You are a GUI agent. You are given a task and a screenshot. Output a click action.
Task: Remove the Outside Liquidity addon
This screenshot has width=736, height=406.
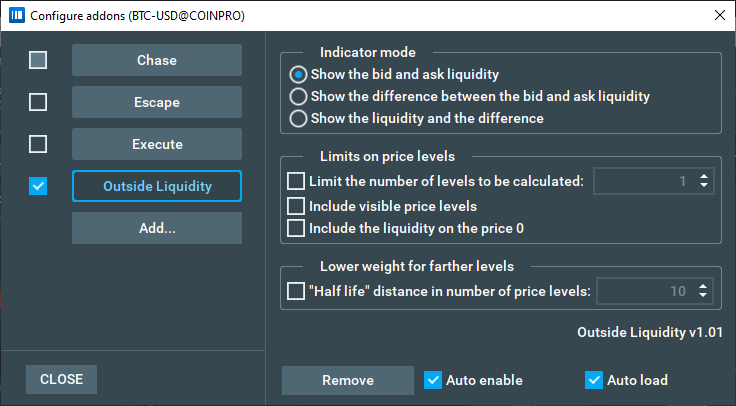pos(348,380)
